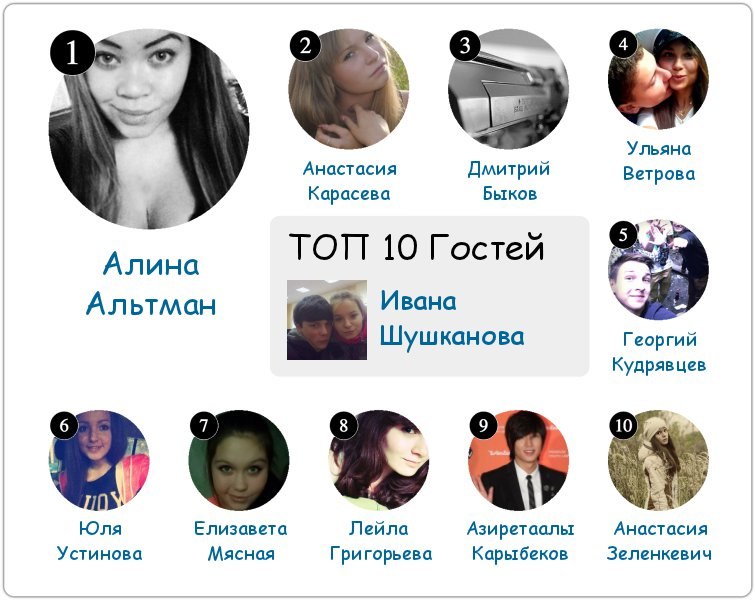
Task: Click the number 3 rank badge
Action: 465,46
